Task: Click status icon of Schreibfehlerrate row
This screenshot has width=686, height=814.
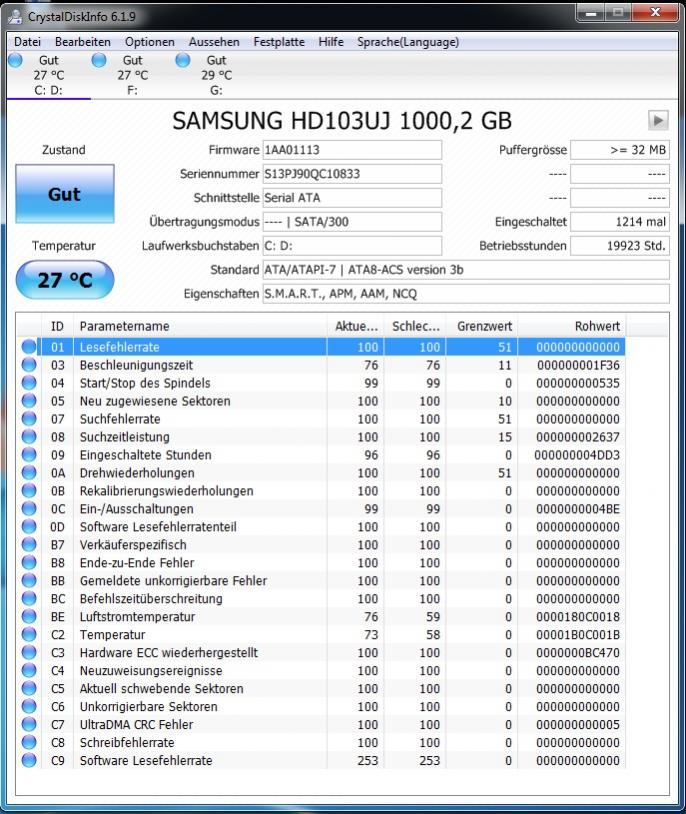Action: coord(29,742)
